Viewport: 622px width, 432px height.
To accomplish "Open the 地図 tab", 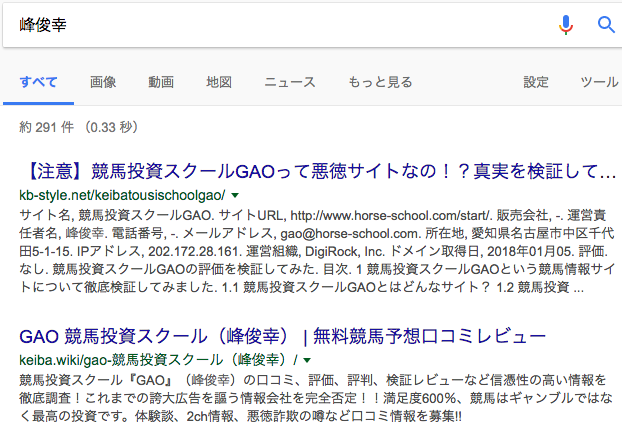I will click(x=219, y=82).
